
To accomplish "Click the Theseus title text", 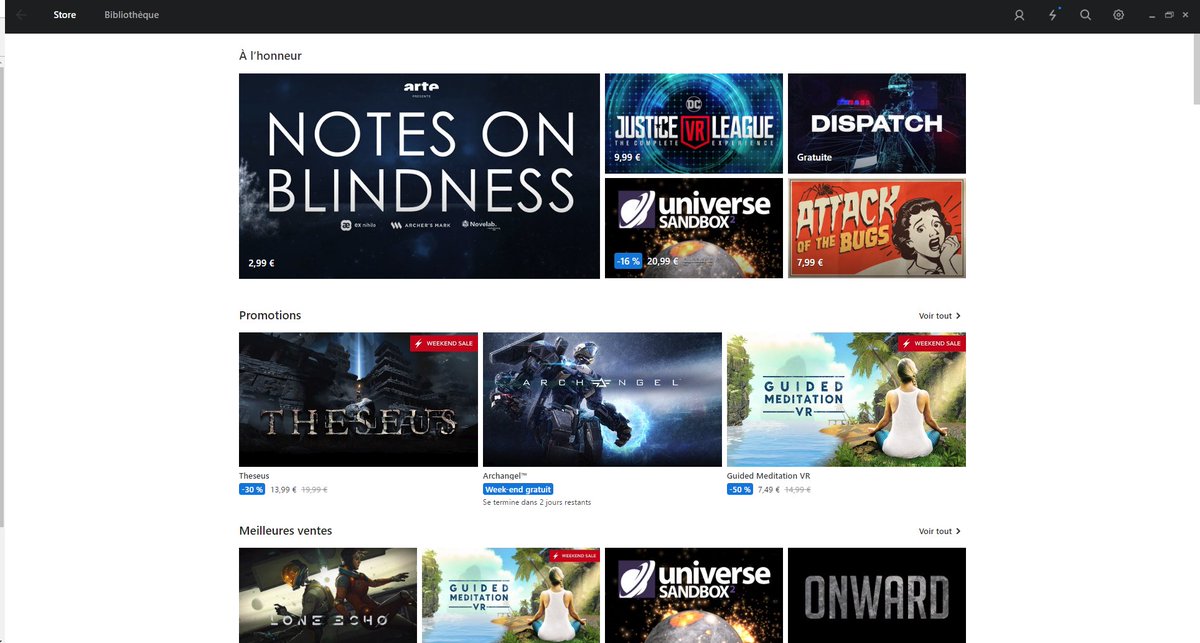I will click(254, 476).
